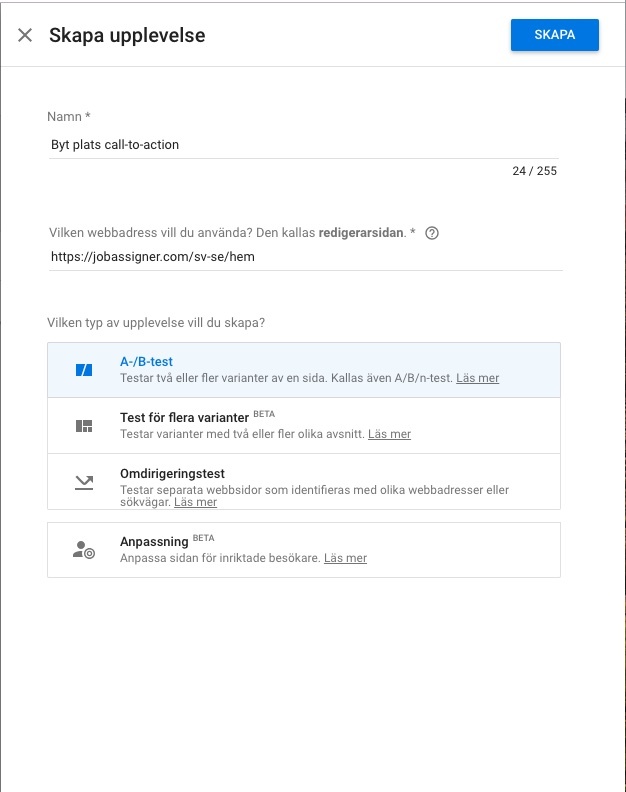The width and height of the screenshot is (626, 792).
Task: Open Läs mer under Test för flera varianter
Action: (389, 434)
